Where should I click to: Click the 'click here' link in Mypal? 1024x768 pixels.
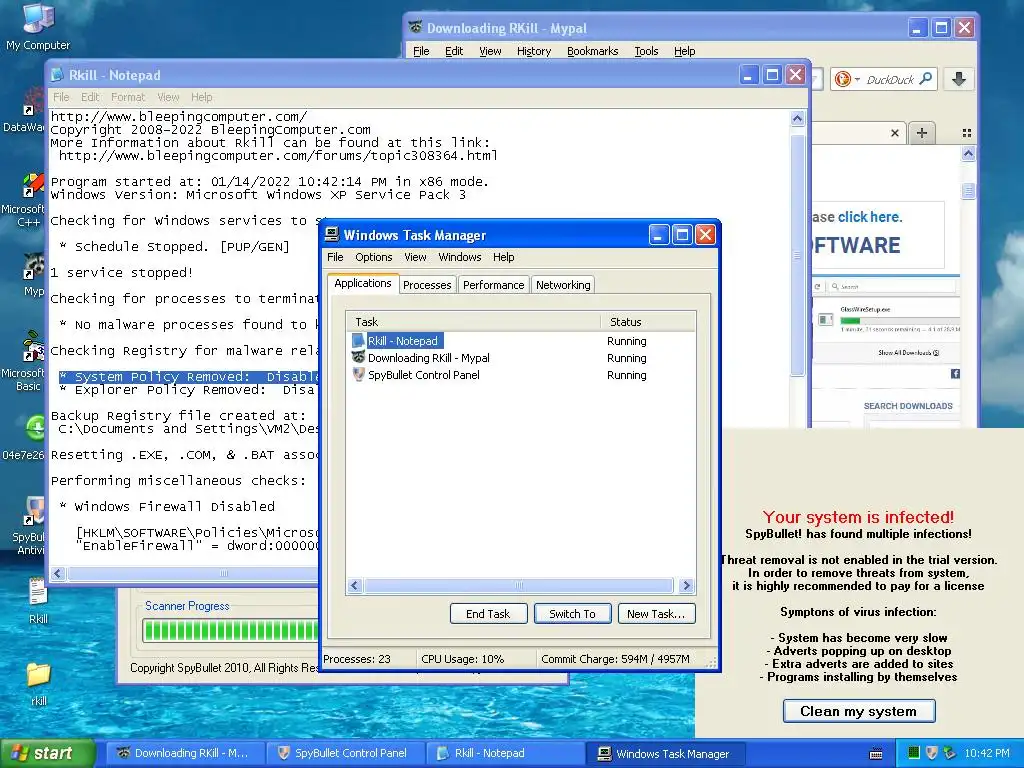869,217
